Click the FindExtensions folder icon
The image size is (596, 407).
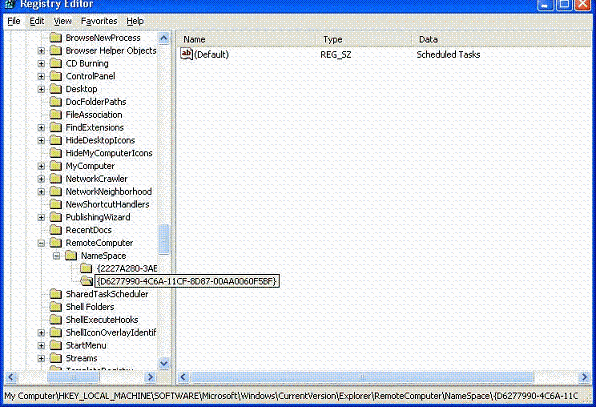(56, 127)
